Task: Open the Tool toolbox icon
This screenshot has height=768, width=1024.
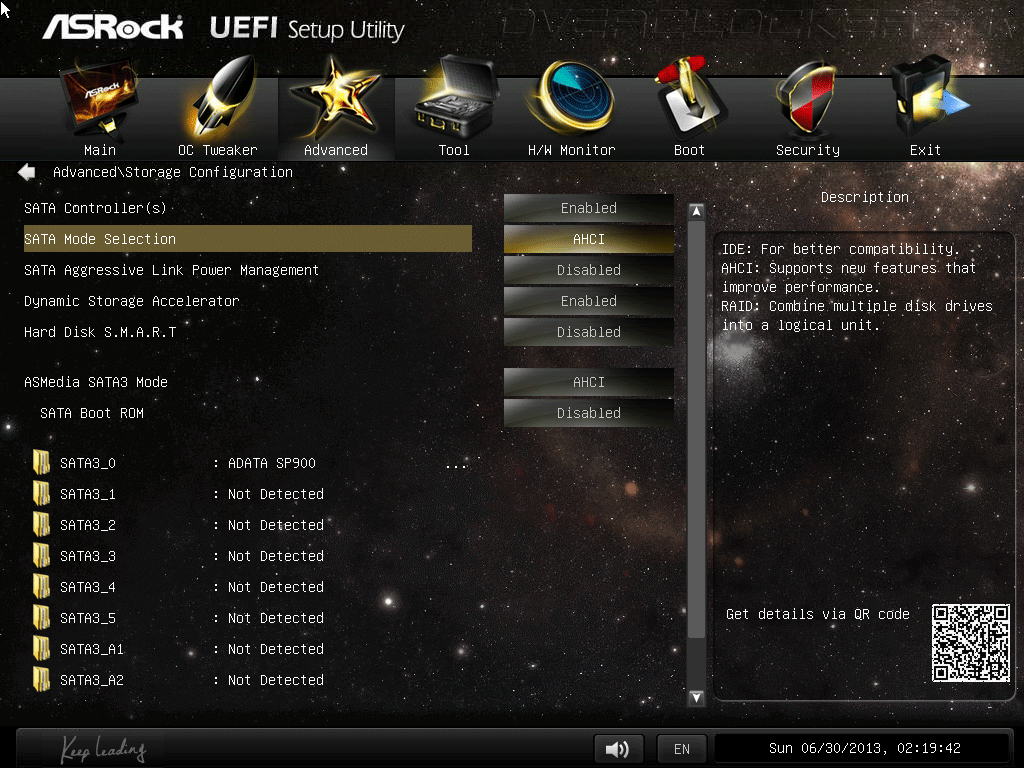Action: coord(456,97)
